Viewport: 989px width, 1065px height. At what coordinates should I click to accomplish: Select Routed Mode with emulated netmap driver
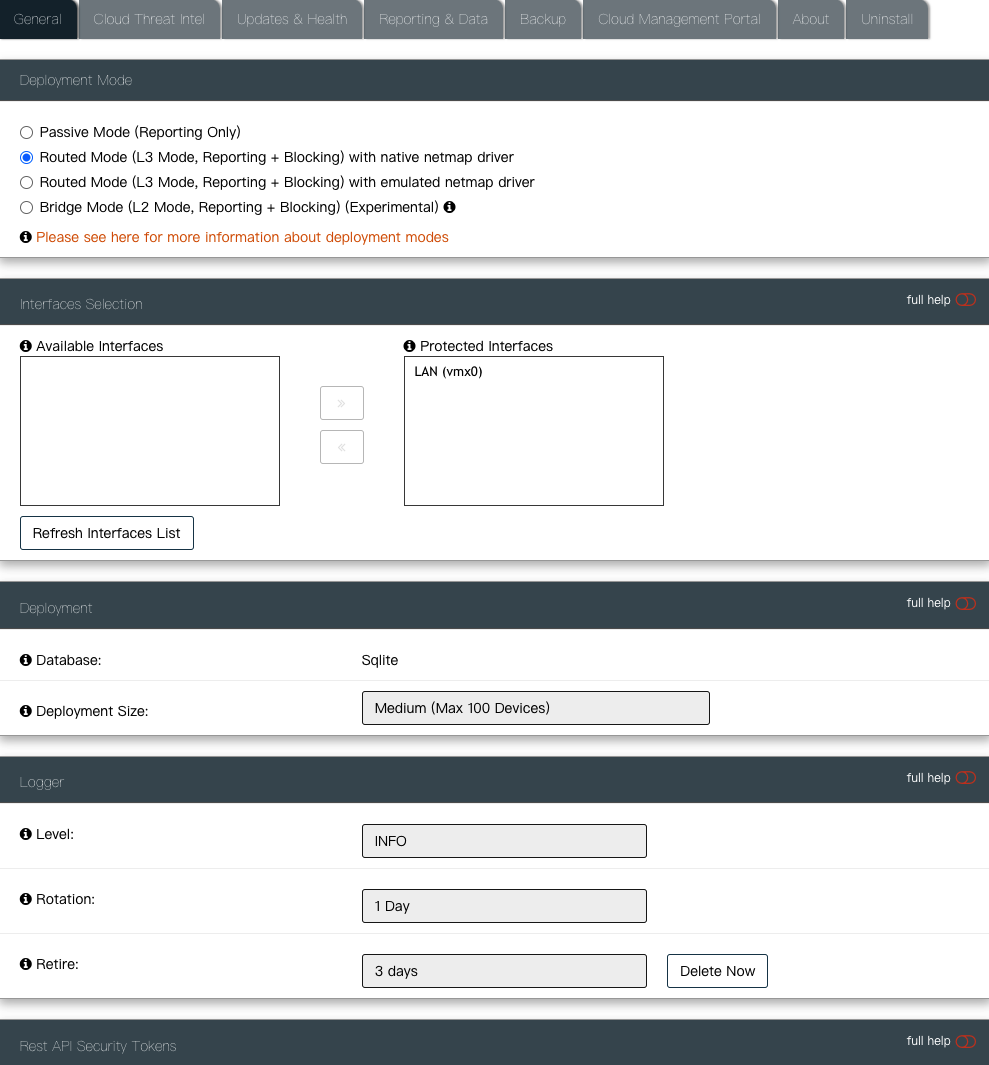click(x=27, y=182)
